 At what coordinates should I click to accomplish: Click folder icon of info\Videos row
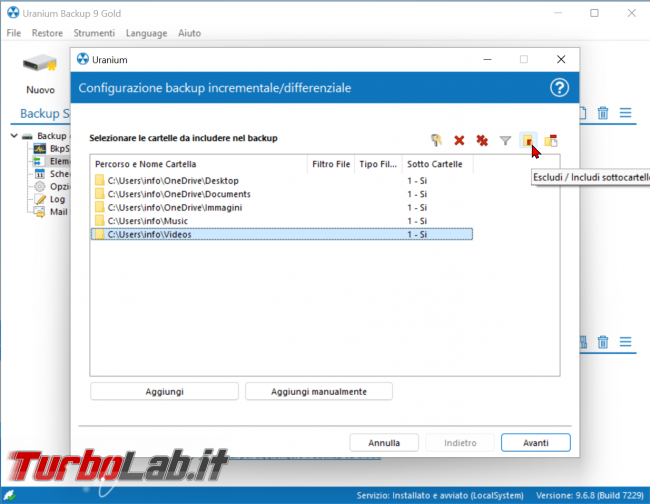pyautogui.click(x=99, y=234)
